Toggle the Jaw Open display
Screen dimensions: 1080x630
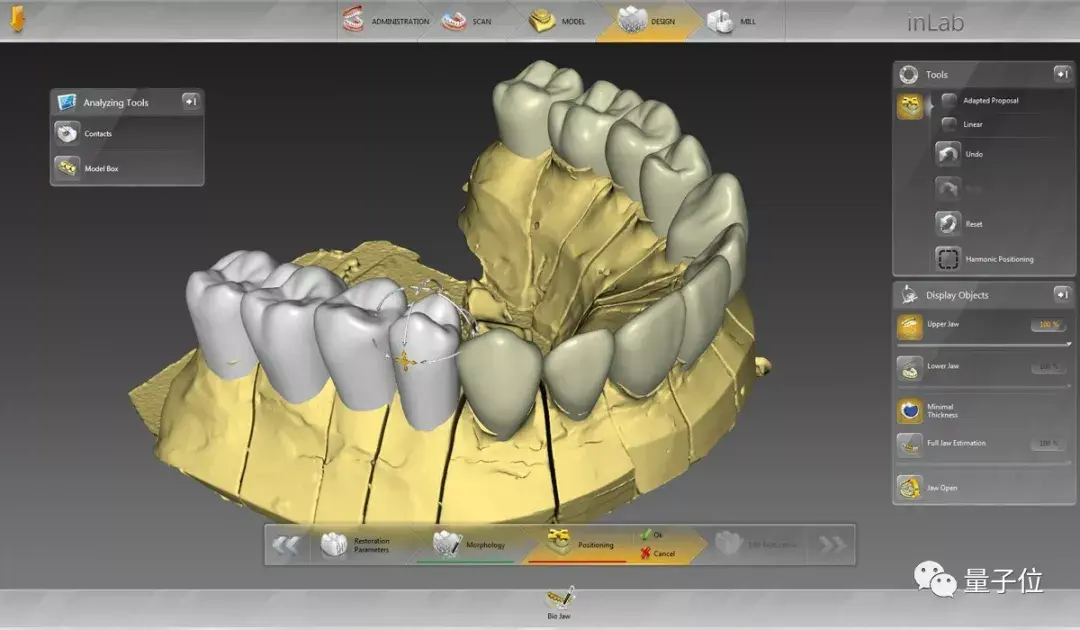[x=910, y=487]
